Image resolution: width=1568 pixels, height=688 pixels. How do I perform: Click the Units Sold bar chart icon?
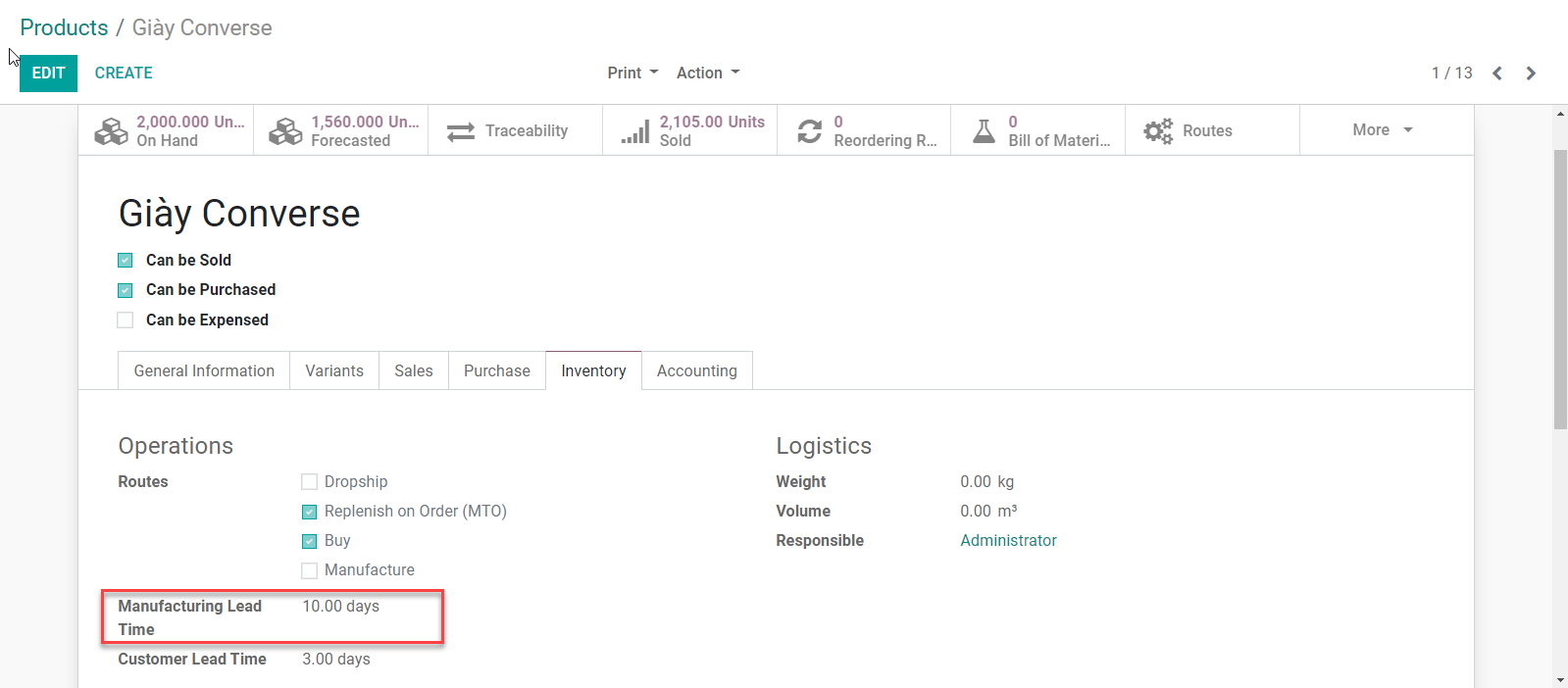click(635, 131)
